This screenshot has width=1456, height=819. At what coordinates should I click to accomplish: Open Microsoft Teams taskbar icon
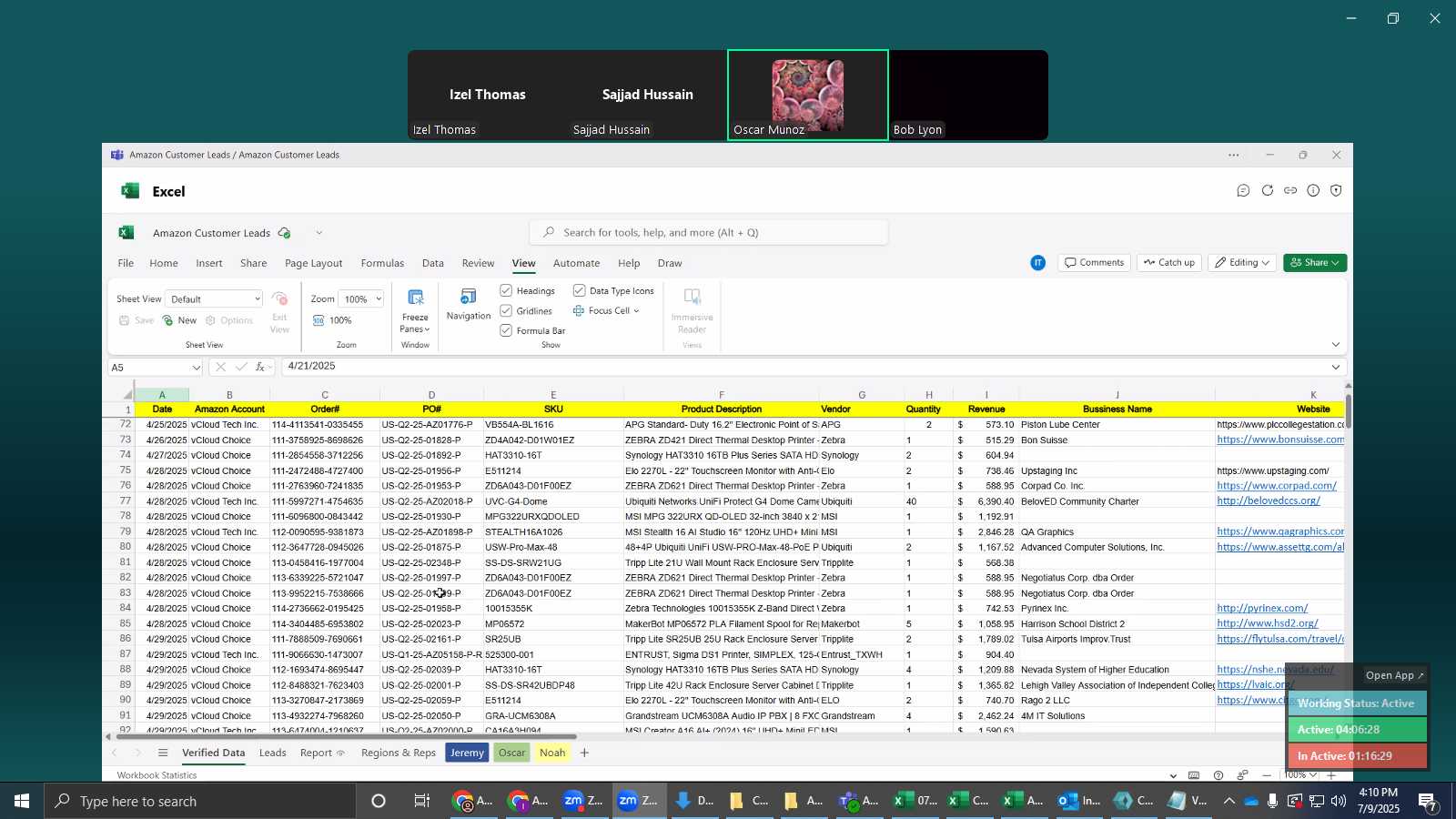point(859,801)
